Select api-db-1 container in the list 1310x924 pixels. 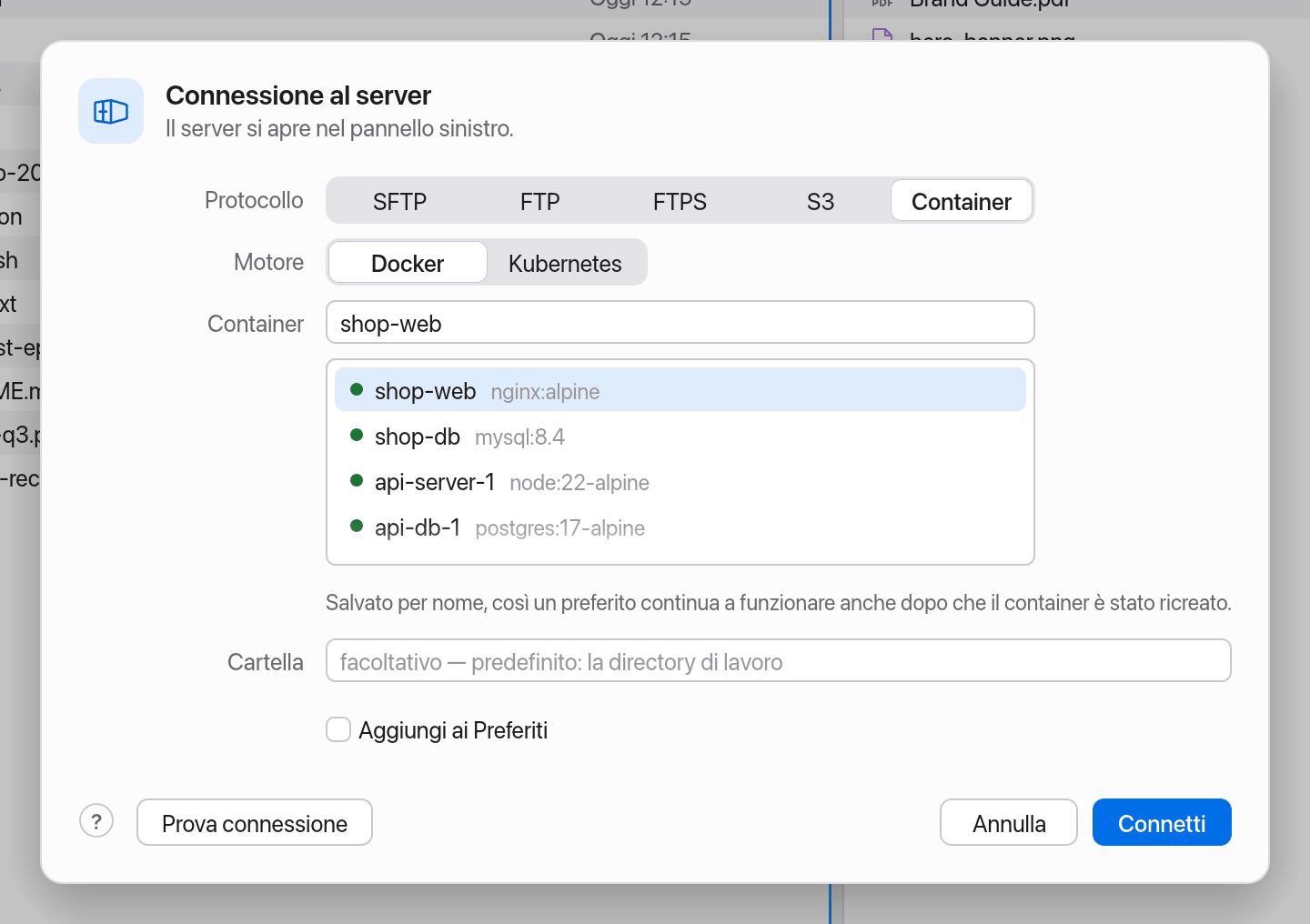(680, 527)
